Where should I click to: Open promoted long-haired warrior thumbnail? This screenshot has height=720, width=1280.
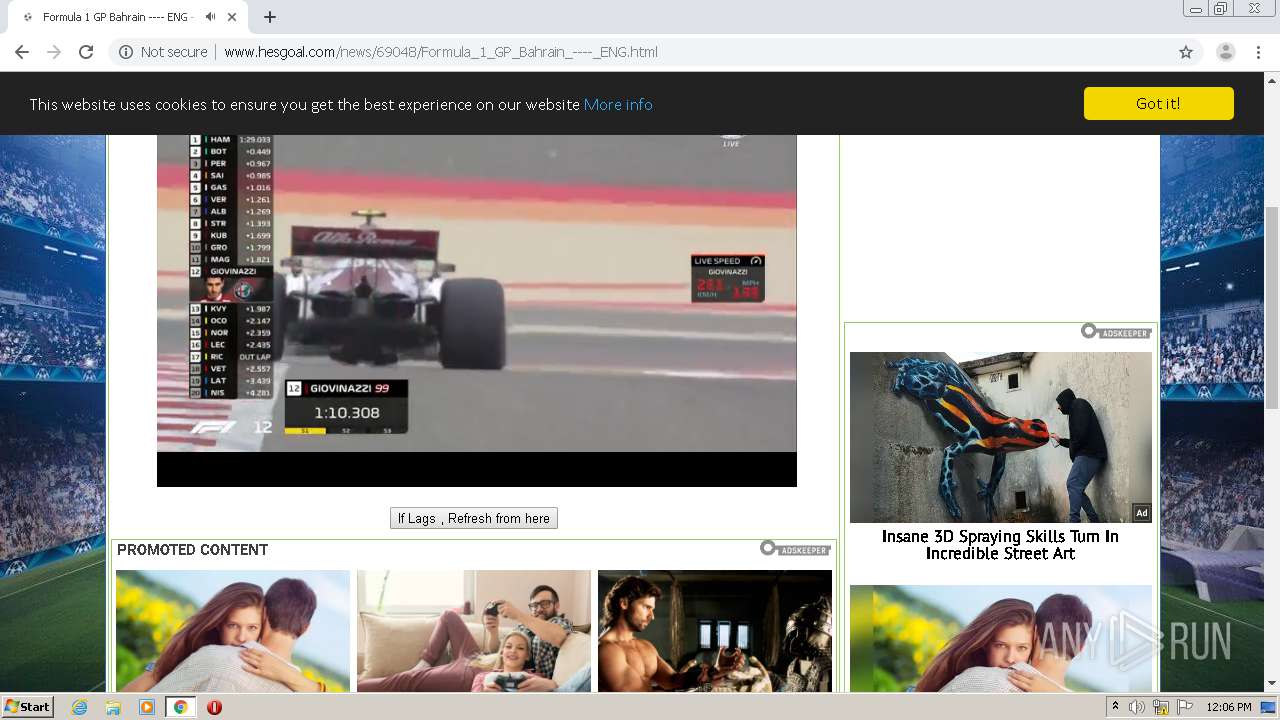715,630
